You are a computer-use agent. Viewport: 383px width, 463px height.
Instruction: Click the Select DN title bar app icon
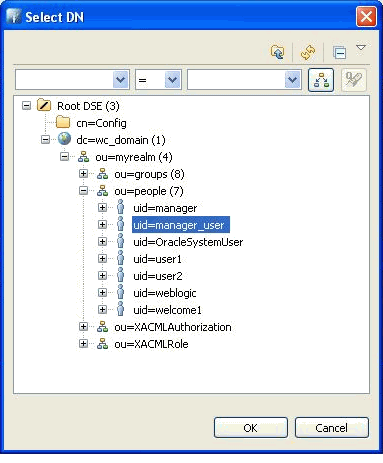pyautogui.click(x=13, y=16)
